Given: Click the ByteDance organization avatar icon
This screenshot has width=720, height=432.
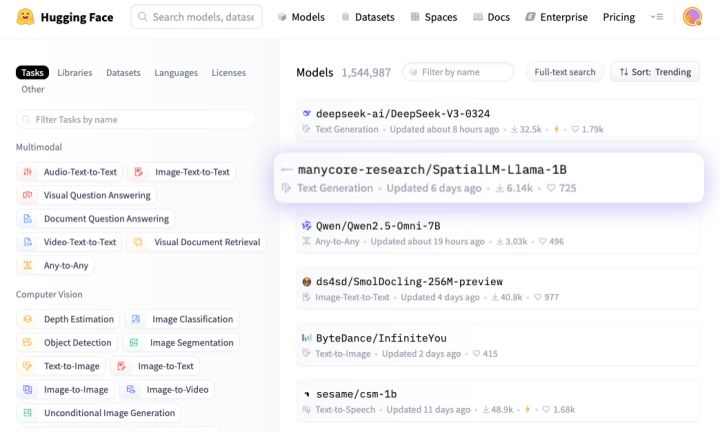Looking at the screenshot, I should (307, 338).
